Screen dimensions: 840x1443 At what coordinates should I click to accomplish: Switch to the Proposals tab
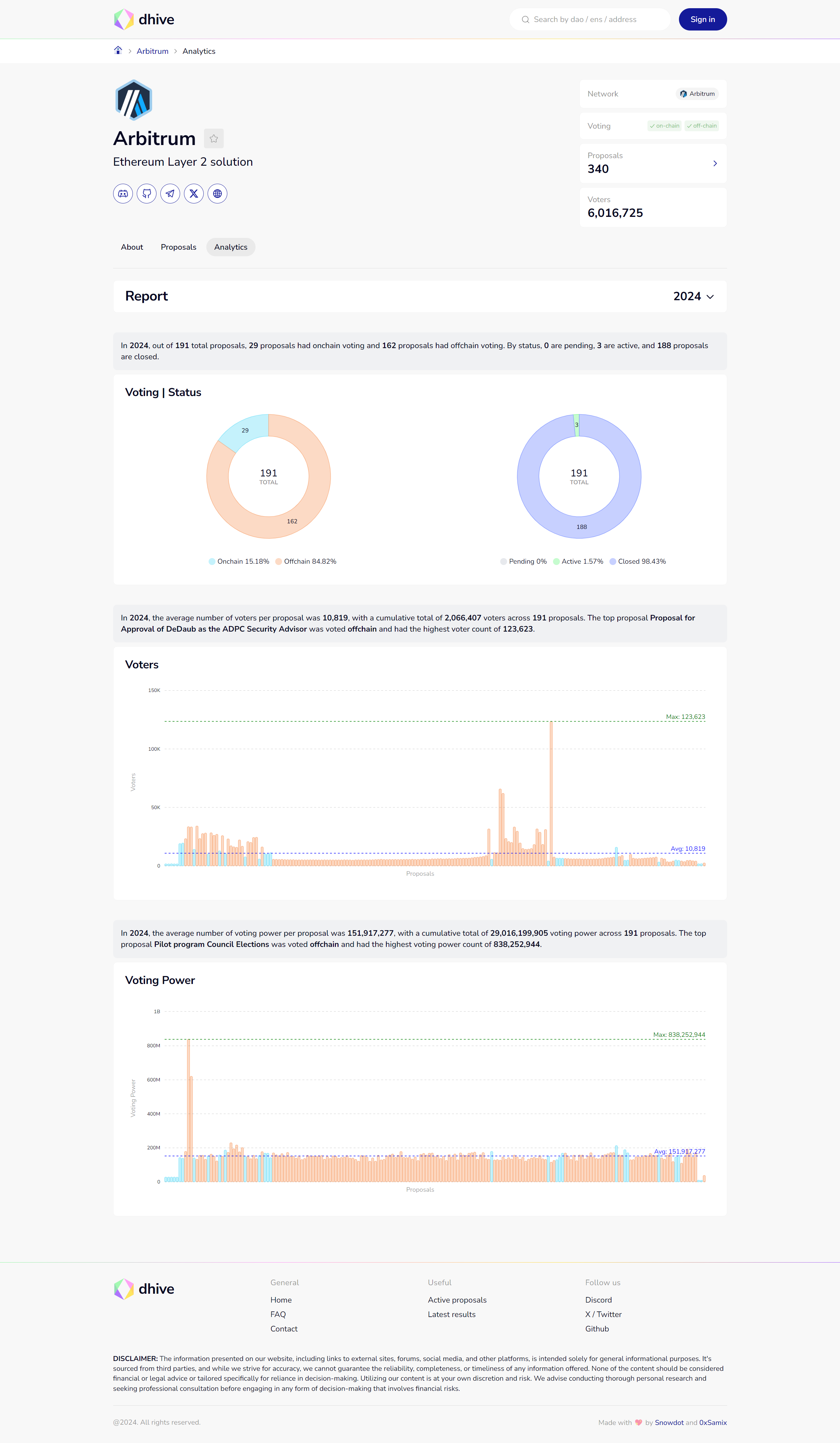[179, 247]
